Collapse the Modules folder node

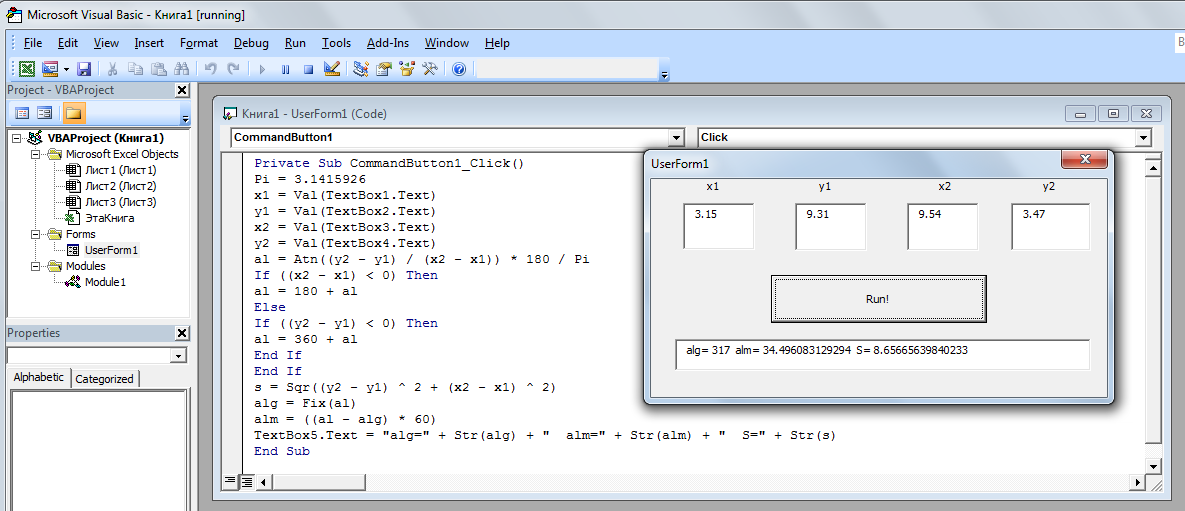(34, 266)
